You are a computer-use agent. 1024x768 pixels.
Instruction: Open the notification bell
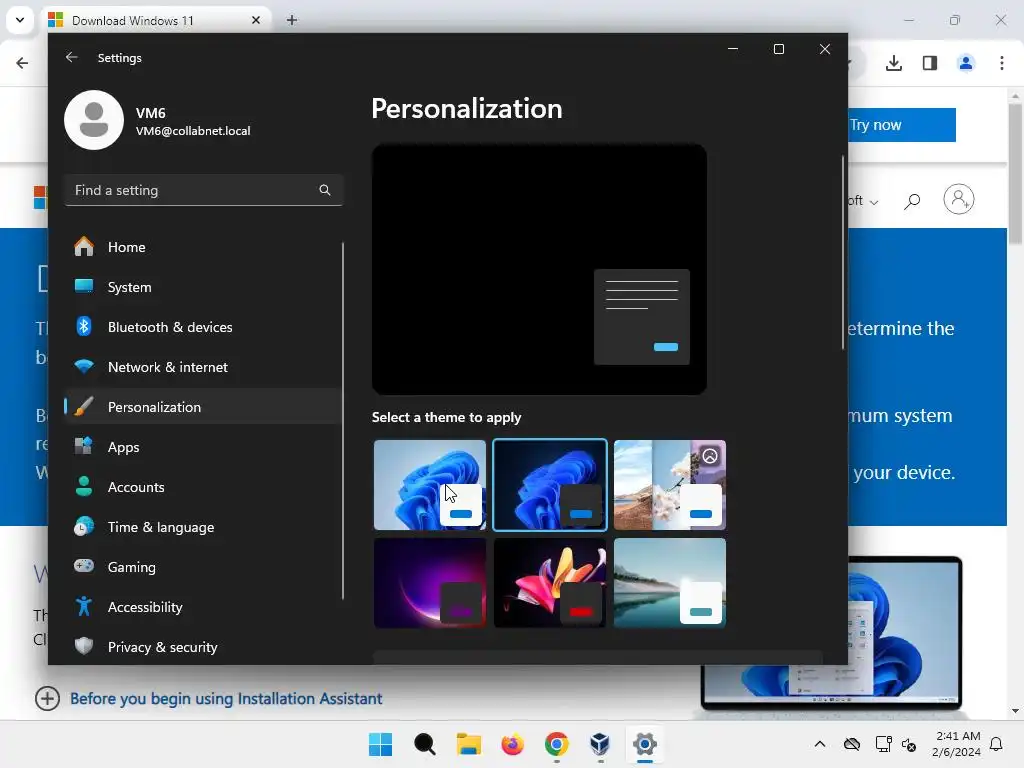point(997,744)
